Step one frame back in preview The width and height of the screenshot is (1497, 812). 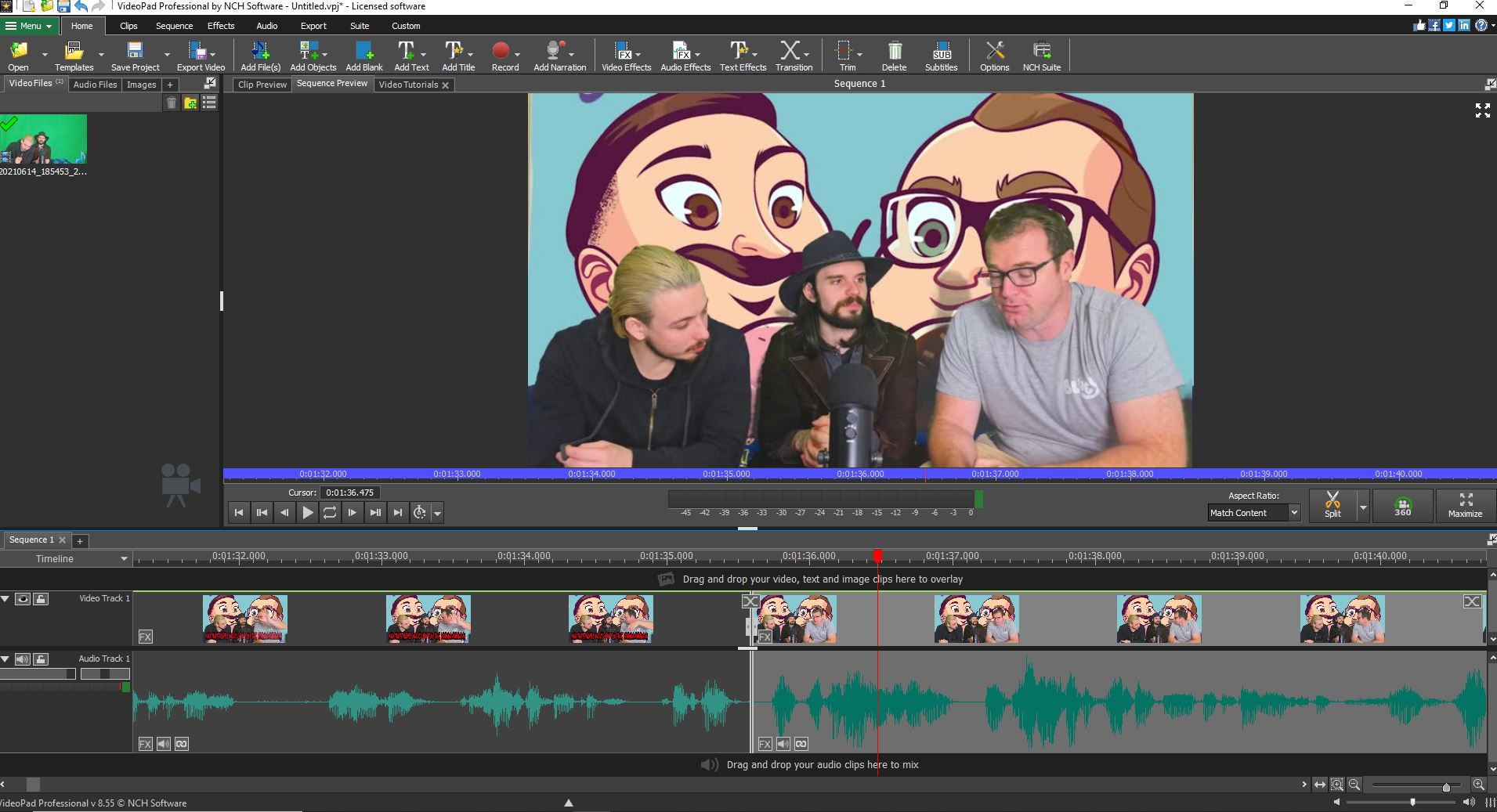click(284, 513)
